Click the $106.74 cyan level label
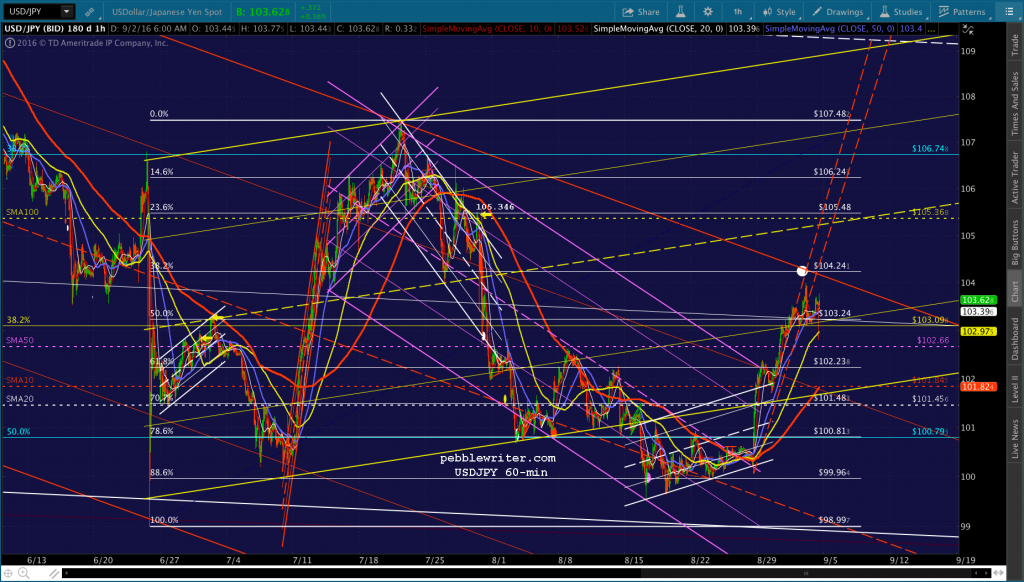 [x=930, y=149]
